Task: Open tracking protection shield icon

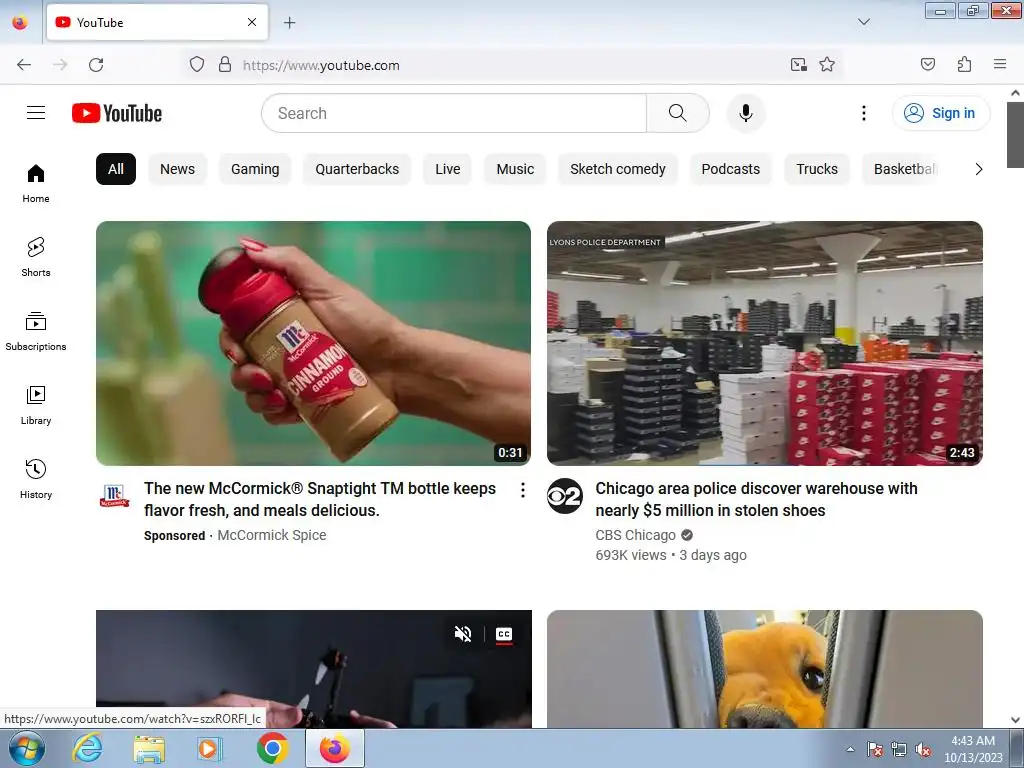Action: (x=197, y=65)
